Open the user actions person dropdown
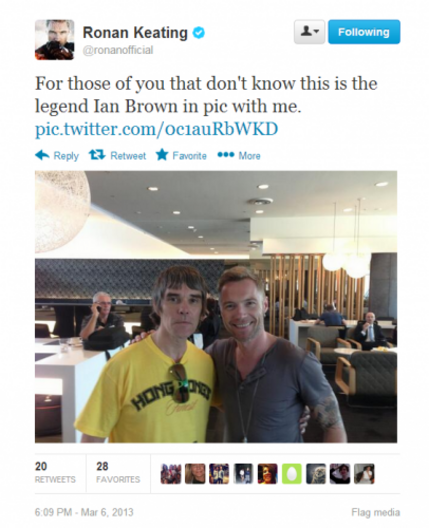 pos(309,32)
